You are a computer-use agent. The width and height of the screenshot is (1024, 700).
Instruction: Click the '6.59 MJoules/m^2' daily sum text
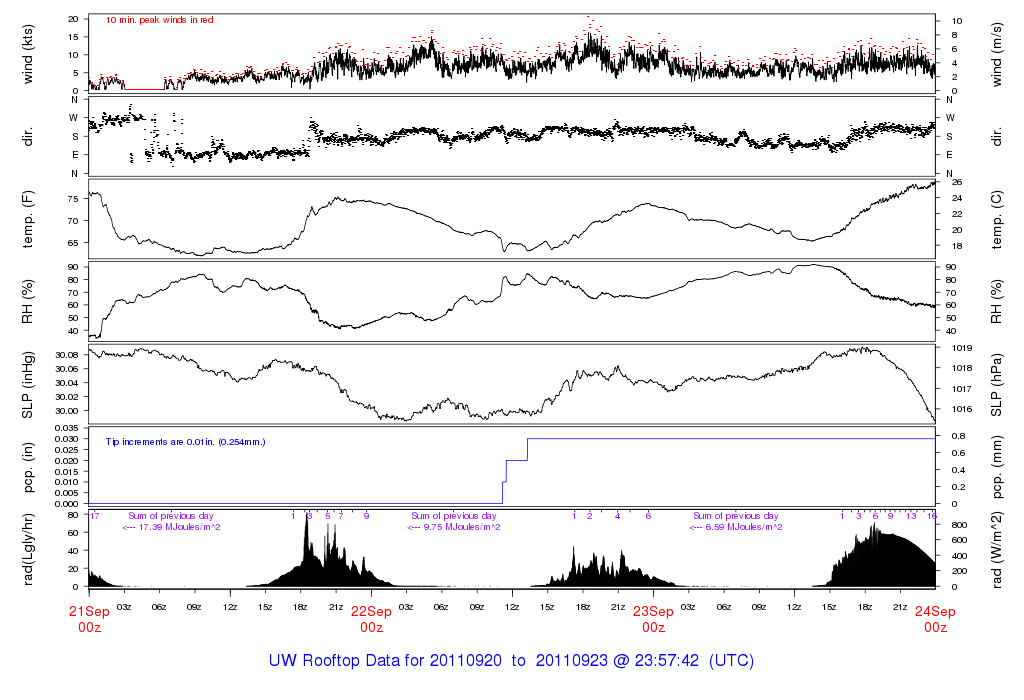pos(744,527)
